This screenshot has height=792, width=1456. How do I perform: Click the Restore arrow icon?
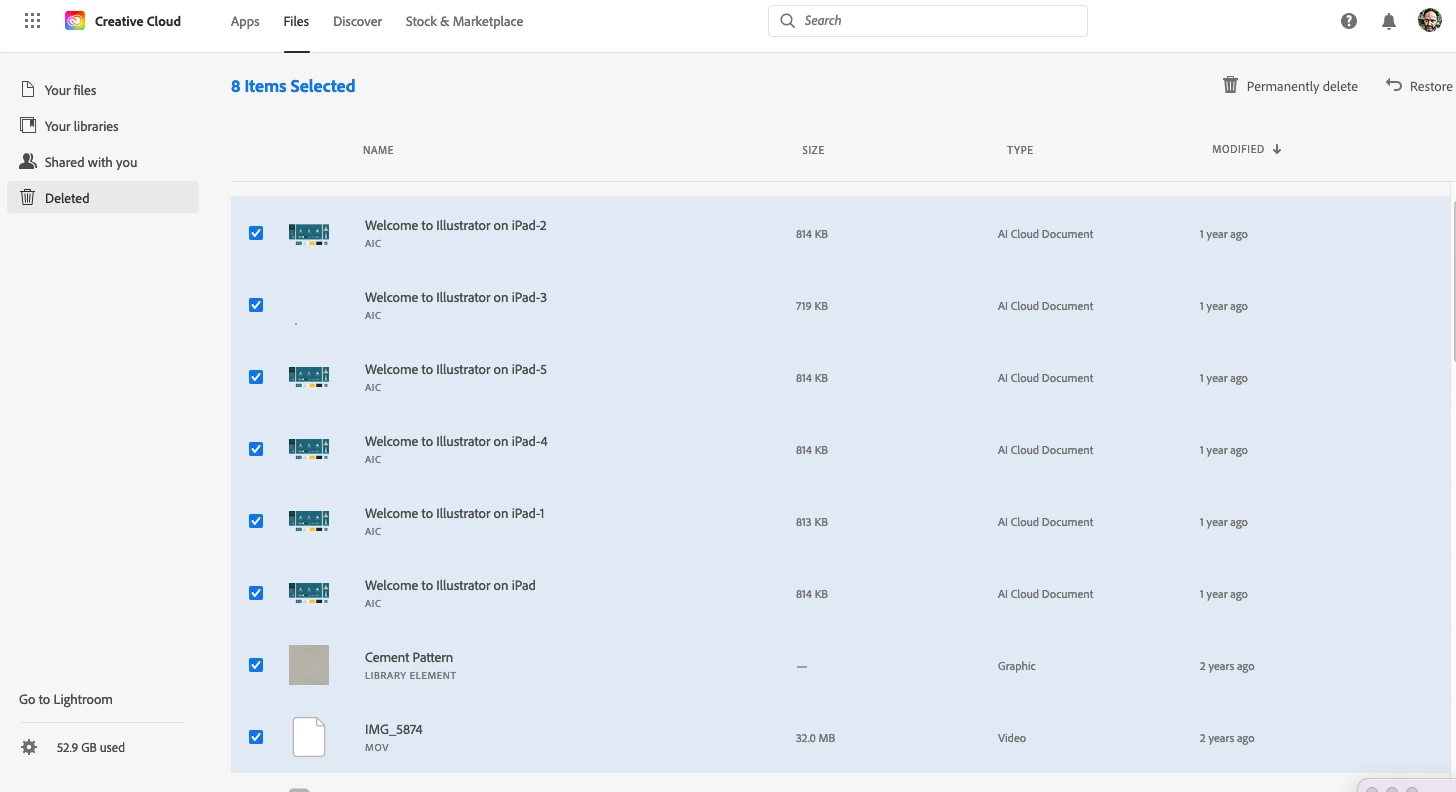1394,85
